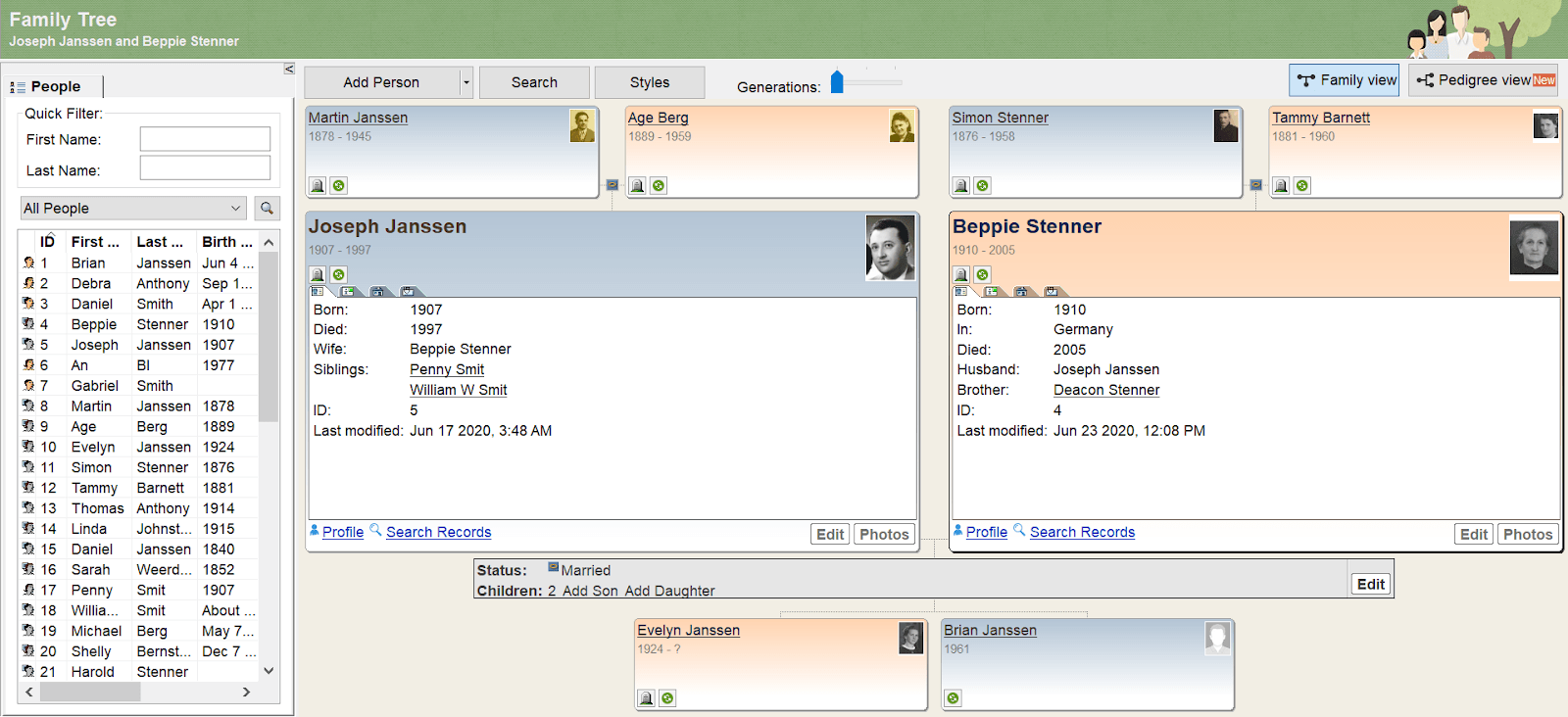Click Evelyn Janssen's small photo thumbnail
The height and width of the screenshot is (717, 1568).
pyautogui.click(x=911, y=638)
